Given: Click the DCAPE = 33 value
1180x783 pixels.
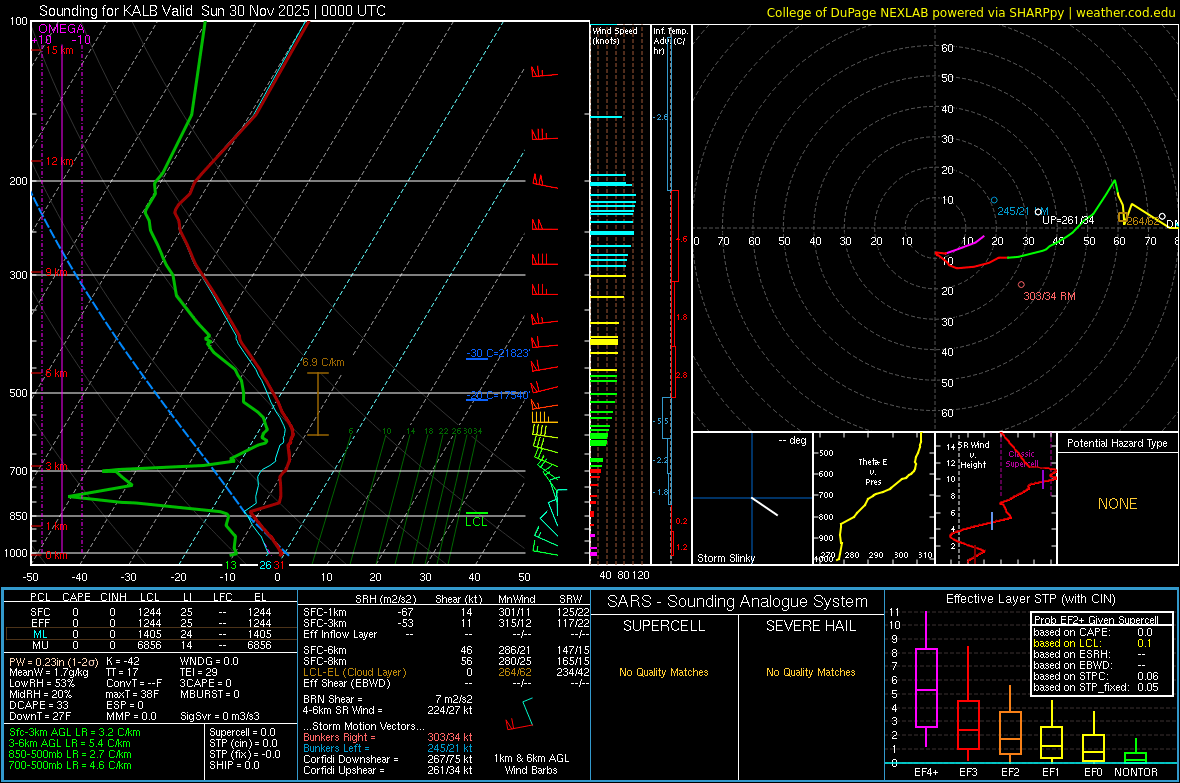Looking at the screenshot, I should point(39,705).
